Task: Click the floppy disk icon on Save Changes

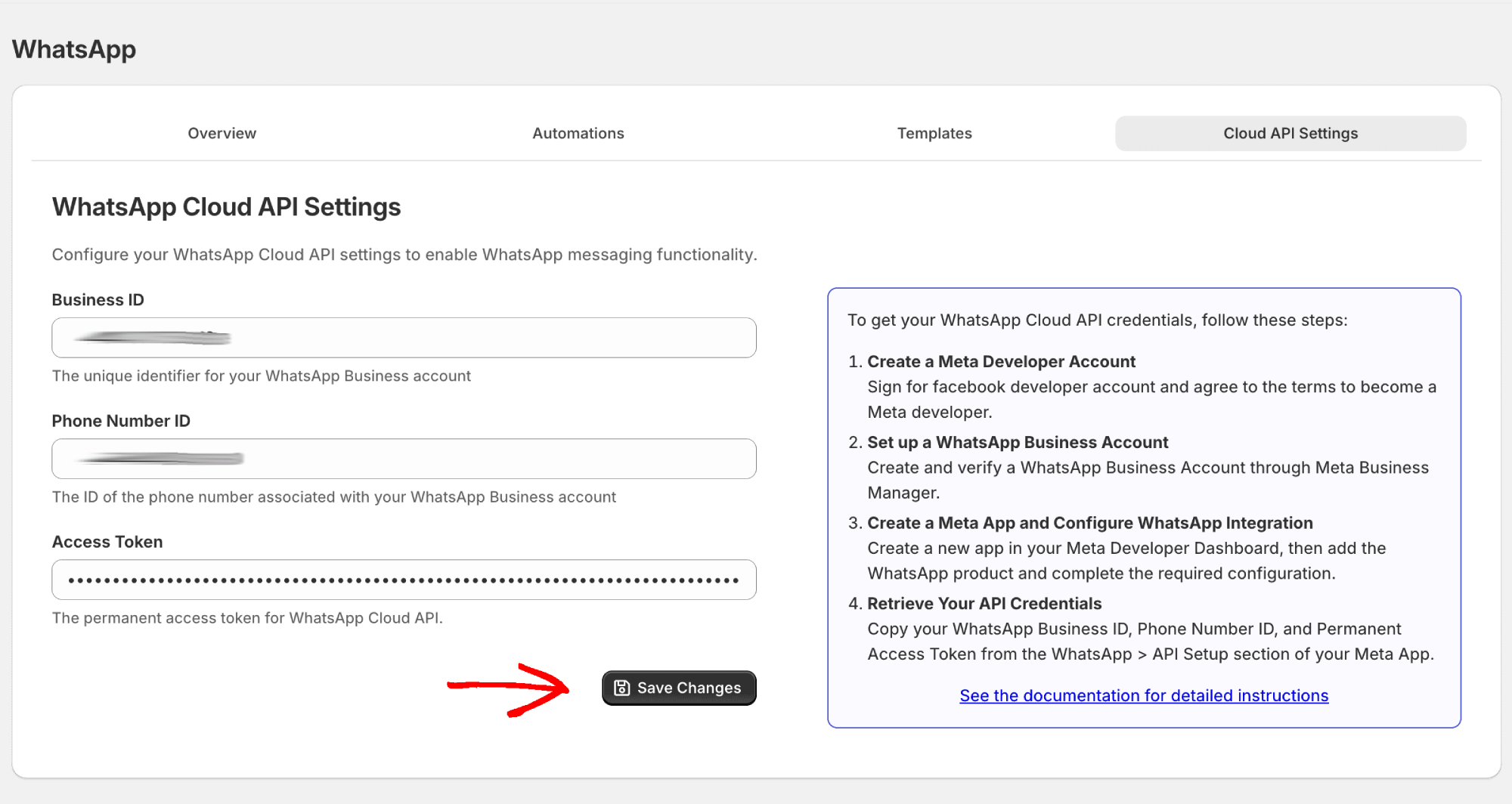Action: (621, 688)
